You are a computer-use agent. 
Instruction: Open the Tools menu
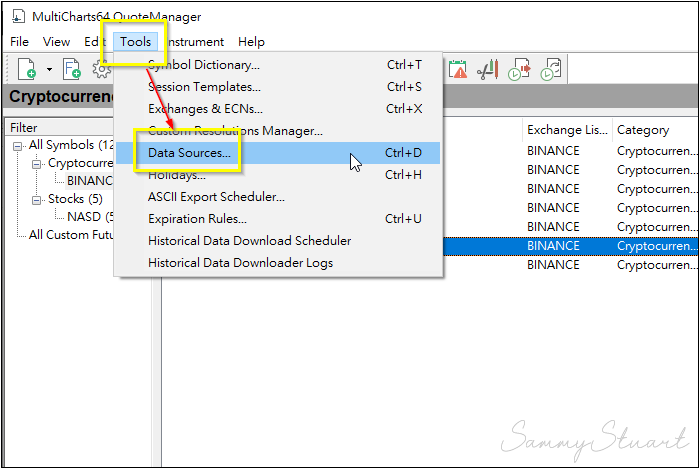pos(135,42)
